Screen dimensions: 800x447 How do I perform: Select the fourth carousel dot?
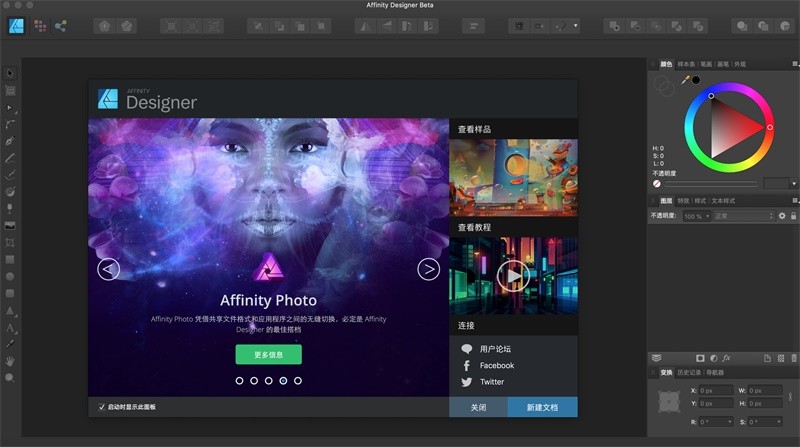[x=283, y=381]
